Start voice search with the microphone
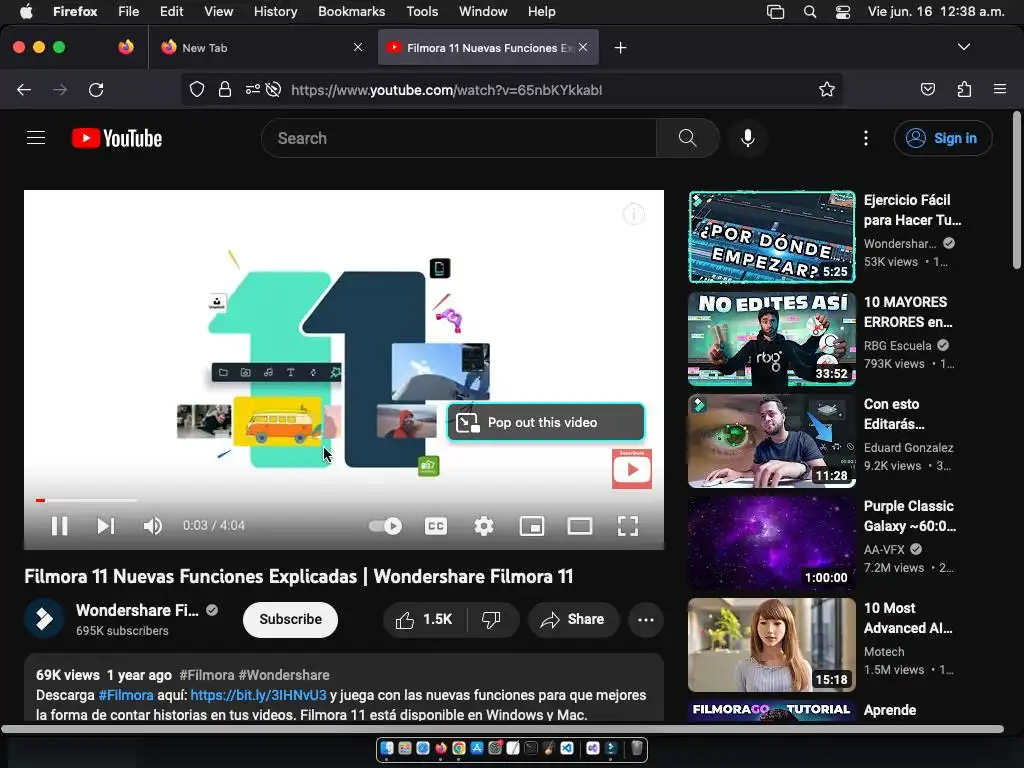 (748, 138)
